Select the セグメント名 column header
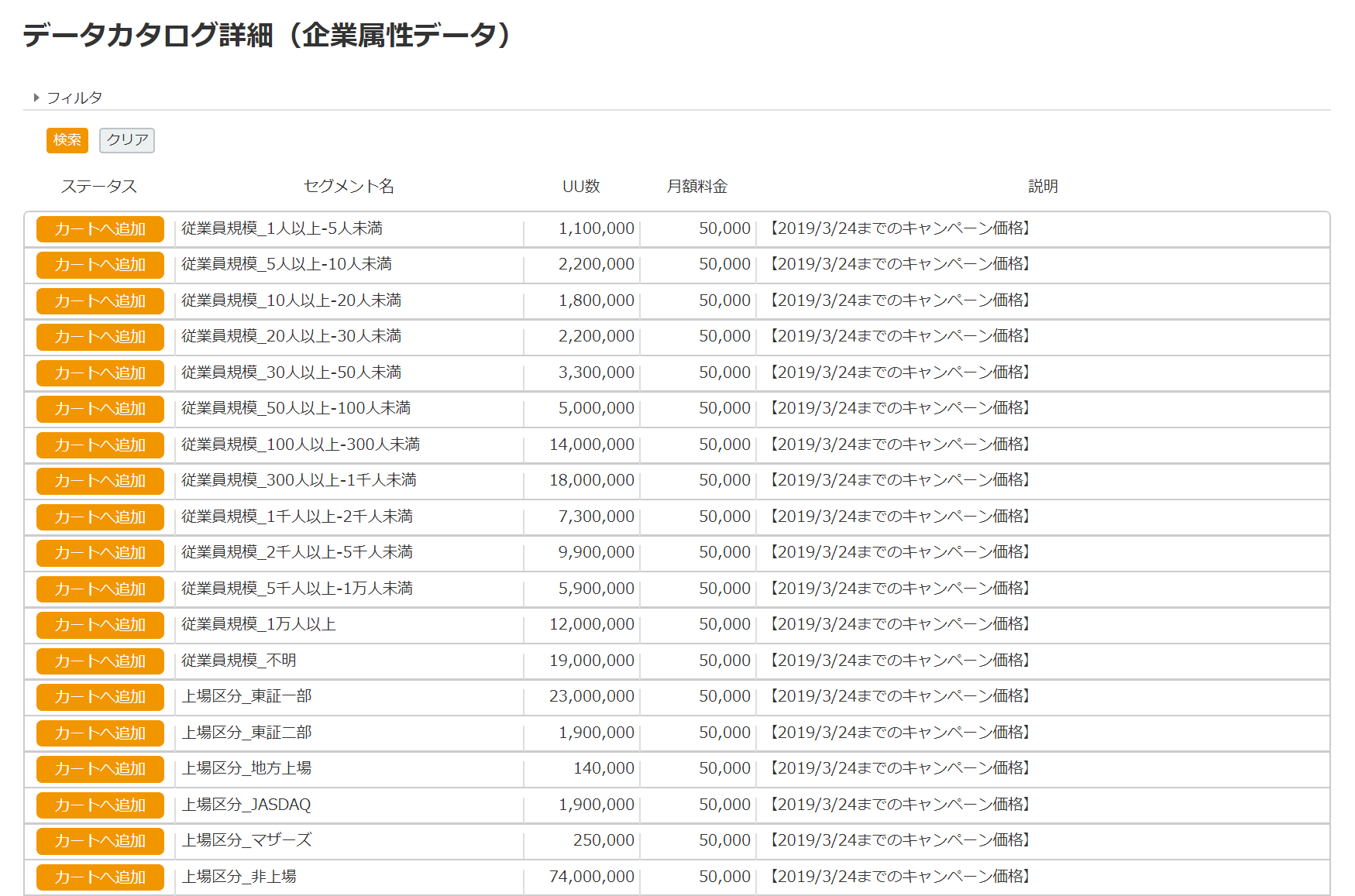 pyautogui.click(x=348, y=186)
